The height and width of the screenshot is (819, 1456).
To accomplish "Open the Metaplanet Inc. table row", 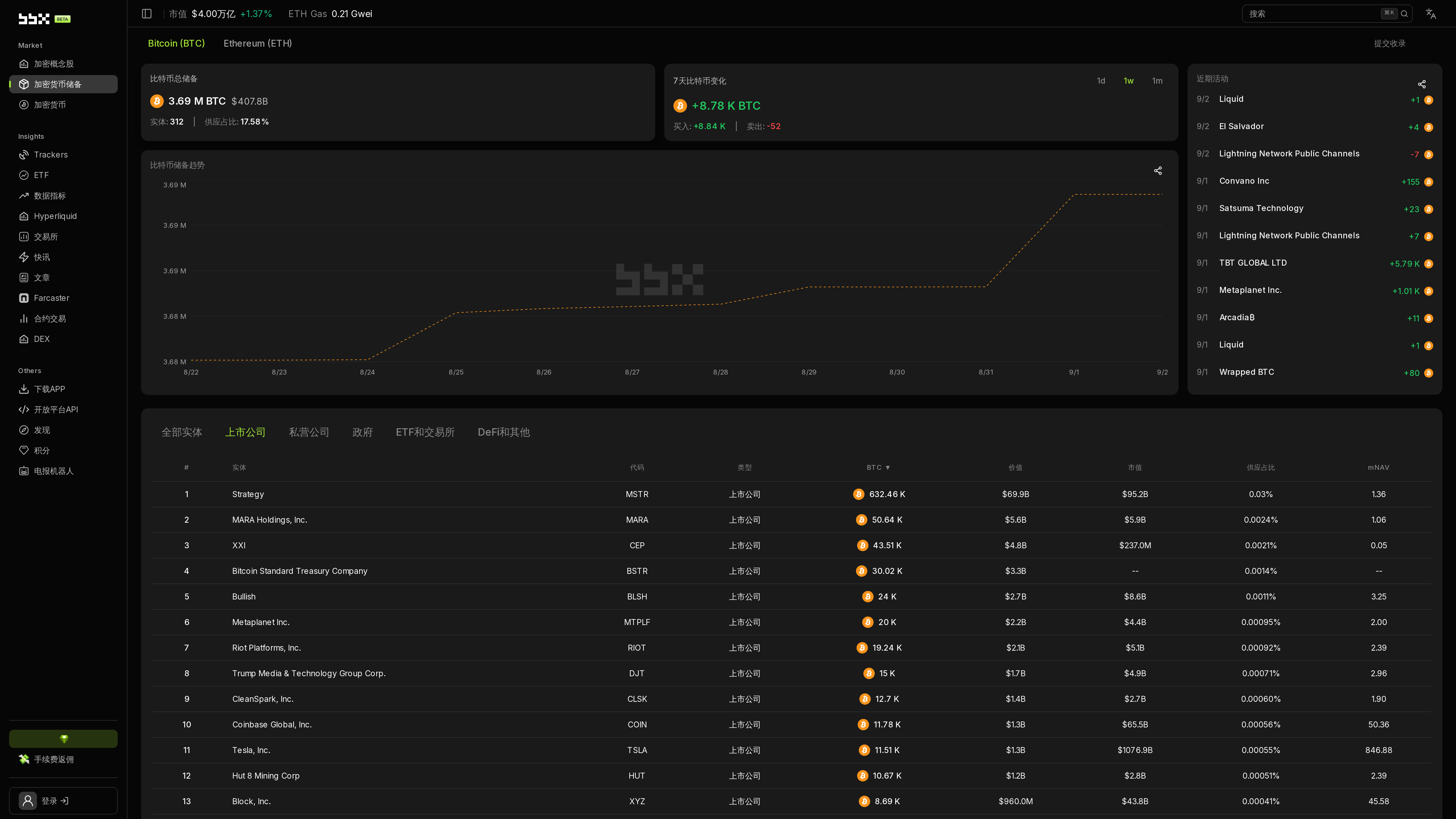I will [791, 622].
